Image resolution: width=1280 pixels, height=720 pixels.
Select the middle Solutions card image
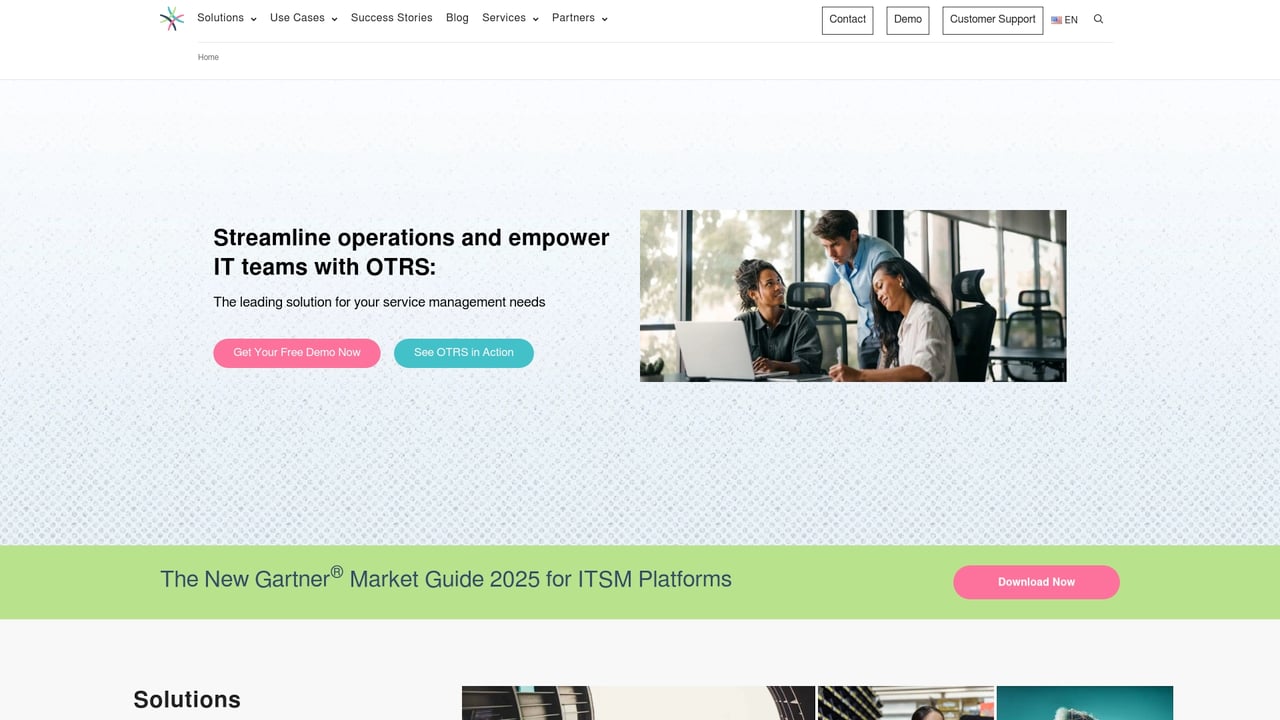[905, 703]
